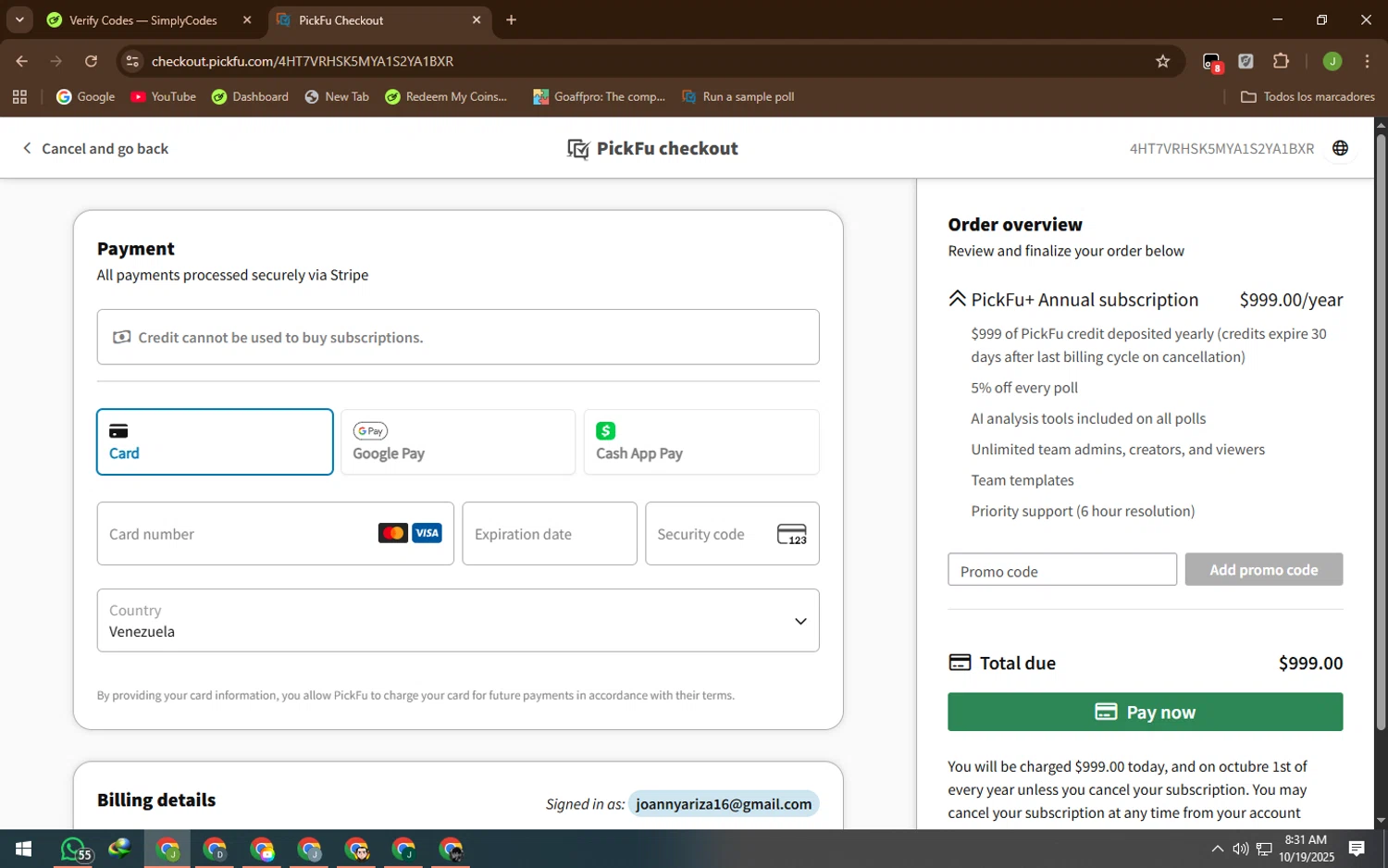Open Todos los marcadores folder
The image size is (1388, 868).
(1307, 97)
